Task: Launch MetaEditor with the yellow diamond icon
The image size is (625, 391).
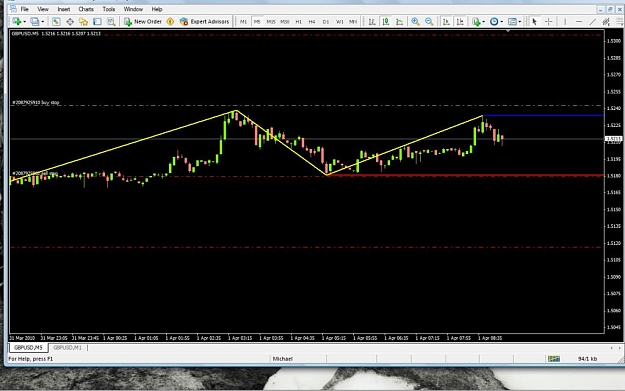Action: pyautogui.click(x=170, y=22)
